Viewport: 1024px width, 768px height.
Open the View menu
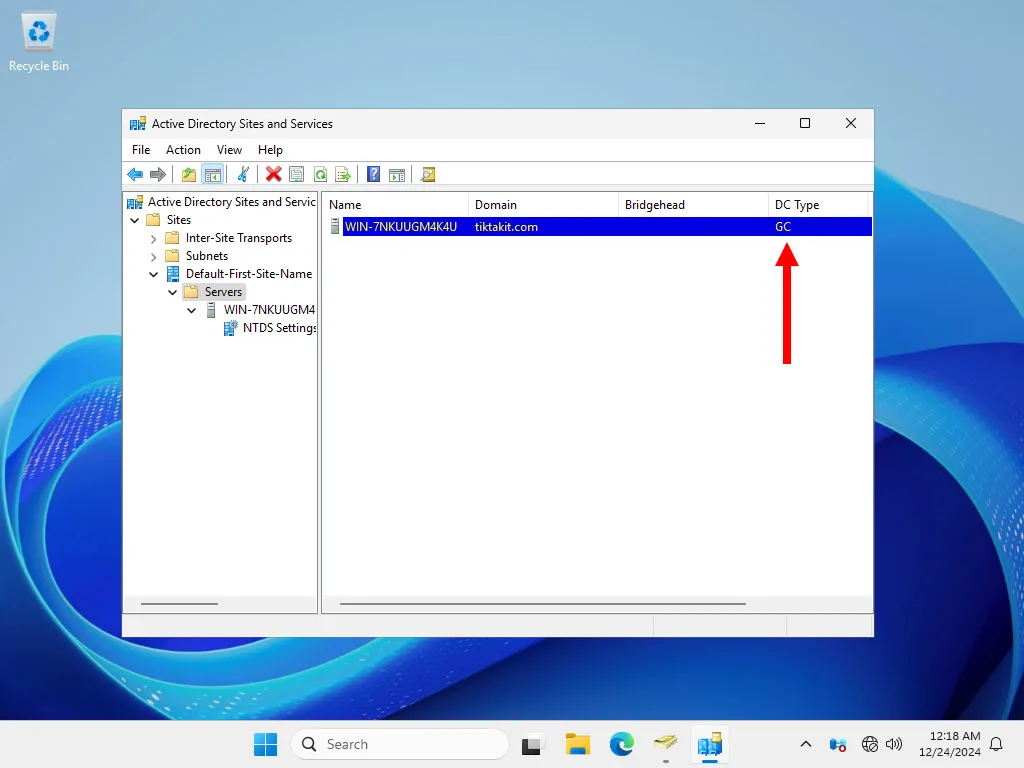(229, 150)
